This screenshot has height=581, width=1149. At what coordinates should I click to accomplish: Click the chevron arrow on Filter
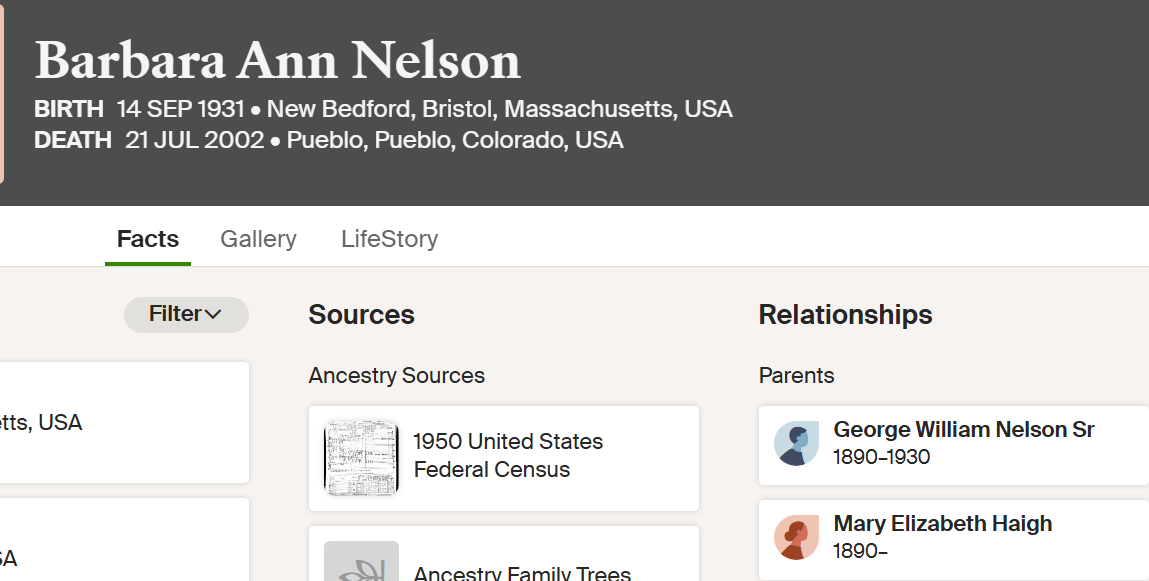click(x=213, y=315)
